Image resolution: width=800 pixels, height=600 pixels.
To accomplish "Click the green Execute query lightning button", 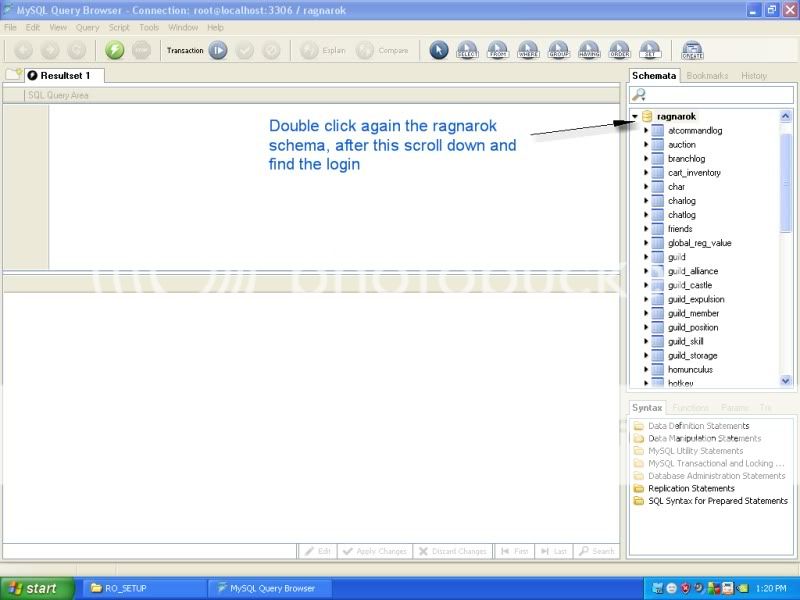I will coord(115,50).
